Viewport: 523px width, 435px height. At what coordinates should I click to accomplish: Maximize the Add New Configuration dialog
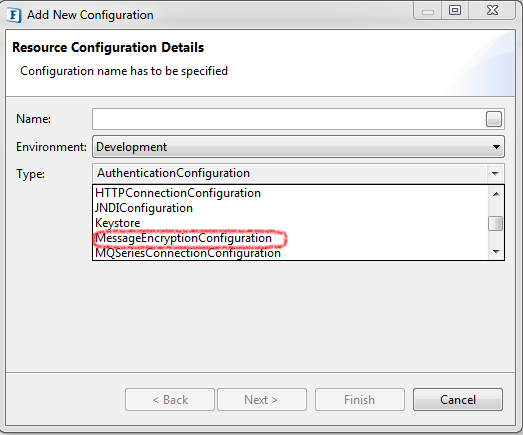click(455, 11)
